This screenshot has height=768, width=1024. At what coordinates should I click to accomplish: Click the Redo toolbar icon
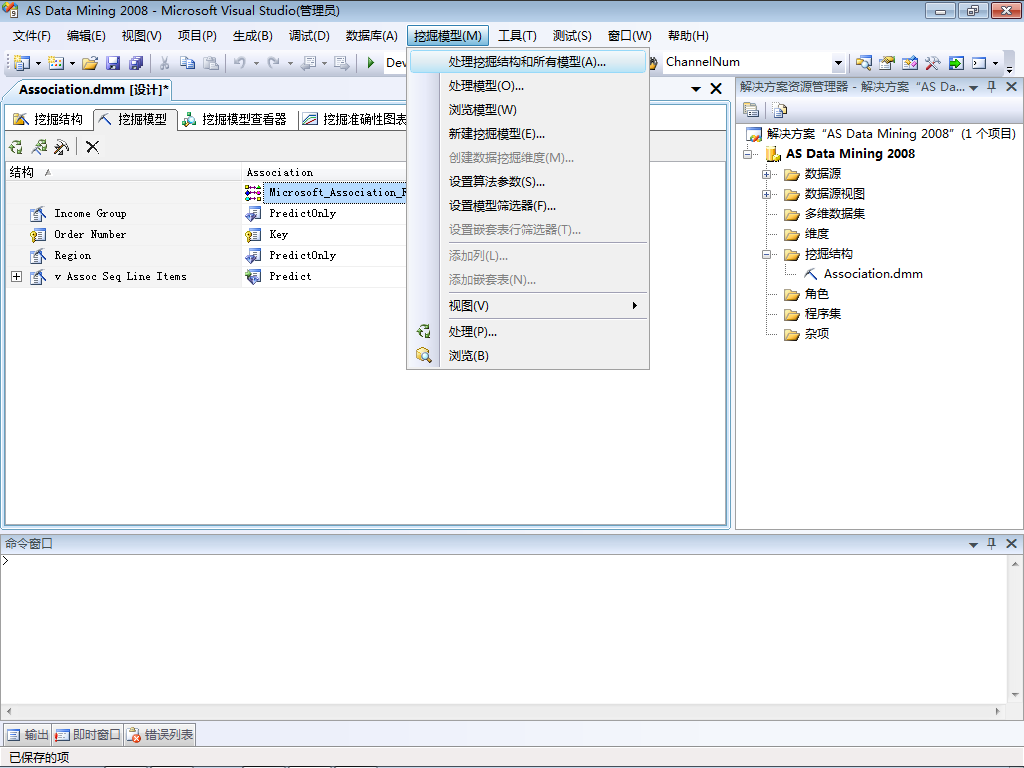tap(274, 63)
